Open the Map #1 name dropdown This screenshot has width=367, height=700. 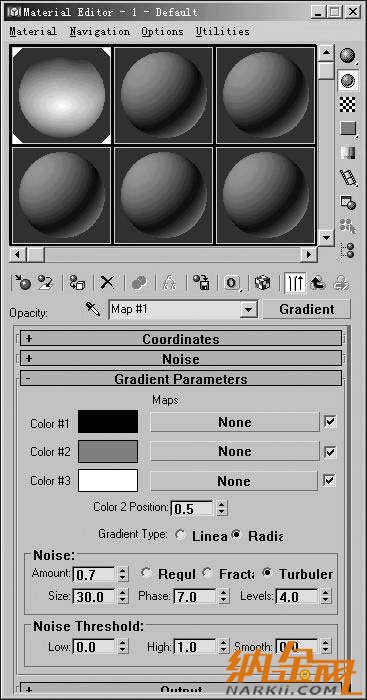[249, 309]
